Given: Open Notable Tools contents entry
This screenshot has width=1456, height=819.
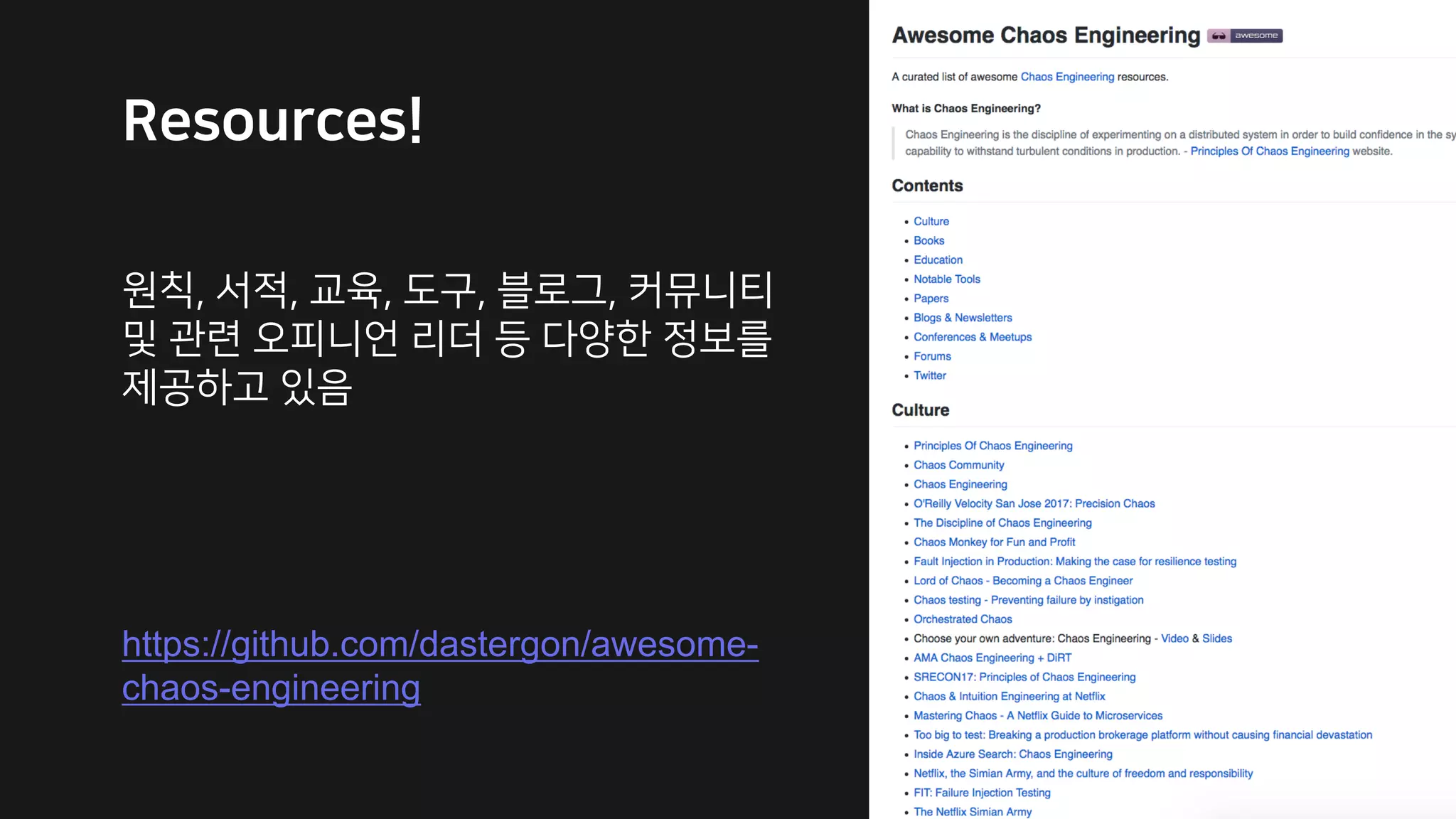Looking at the screenshot, I should pyautogui.click(x=946, y=279).
